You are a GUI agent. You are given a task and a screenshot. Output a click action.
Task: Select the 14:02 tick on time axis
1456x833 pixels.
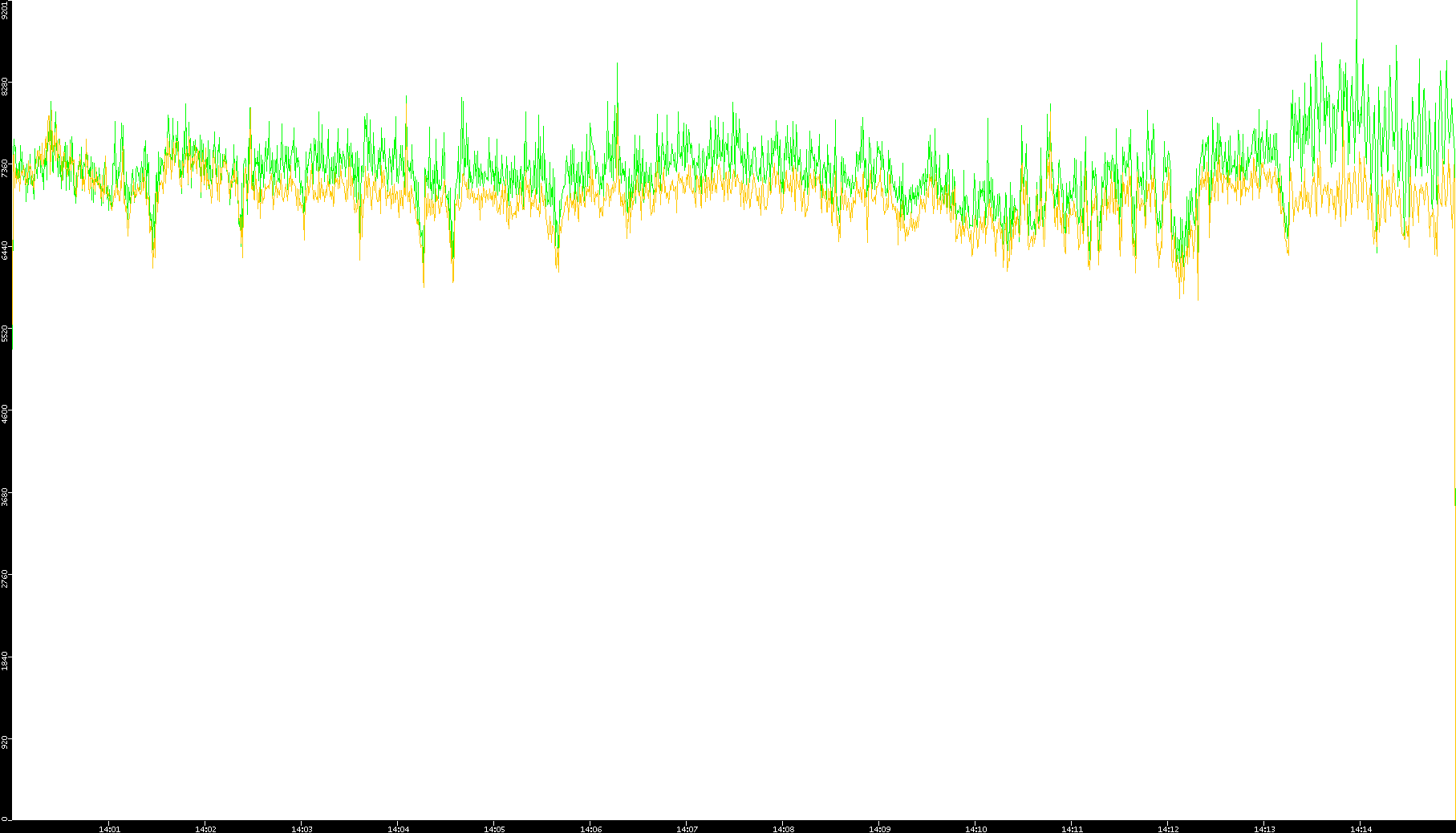click(x=205, y=828)
